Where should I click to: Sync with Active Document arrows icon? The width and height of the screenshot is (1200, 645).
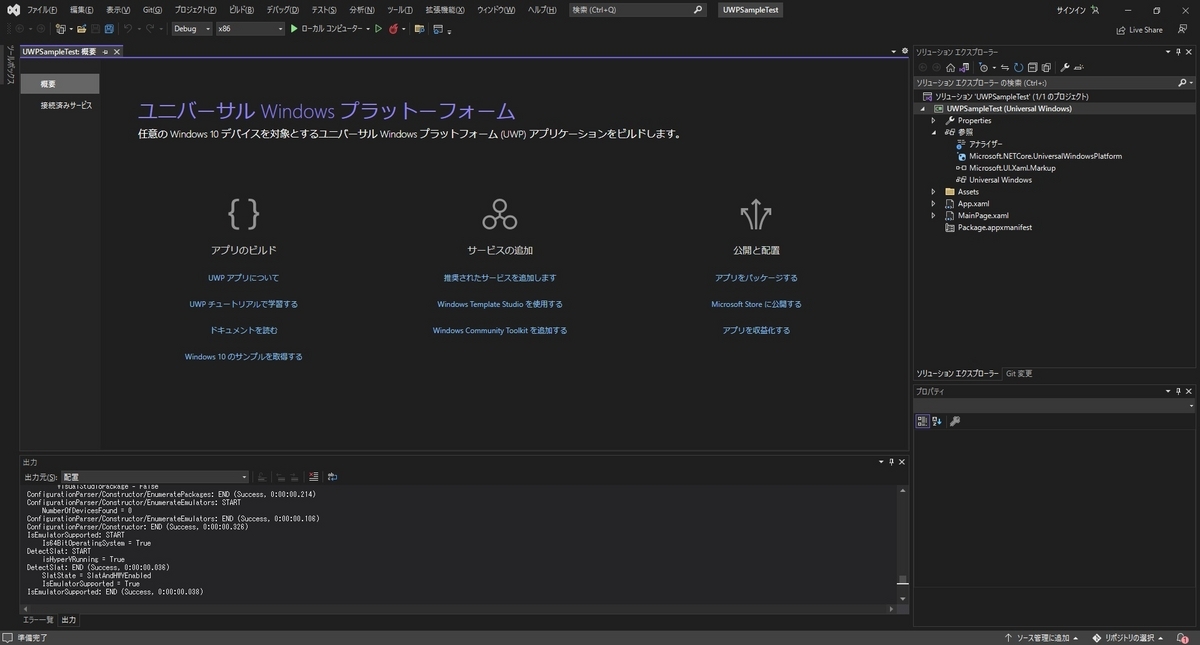click(1005, 68)
